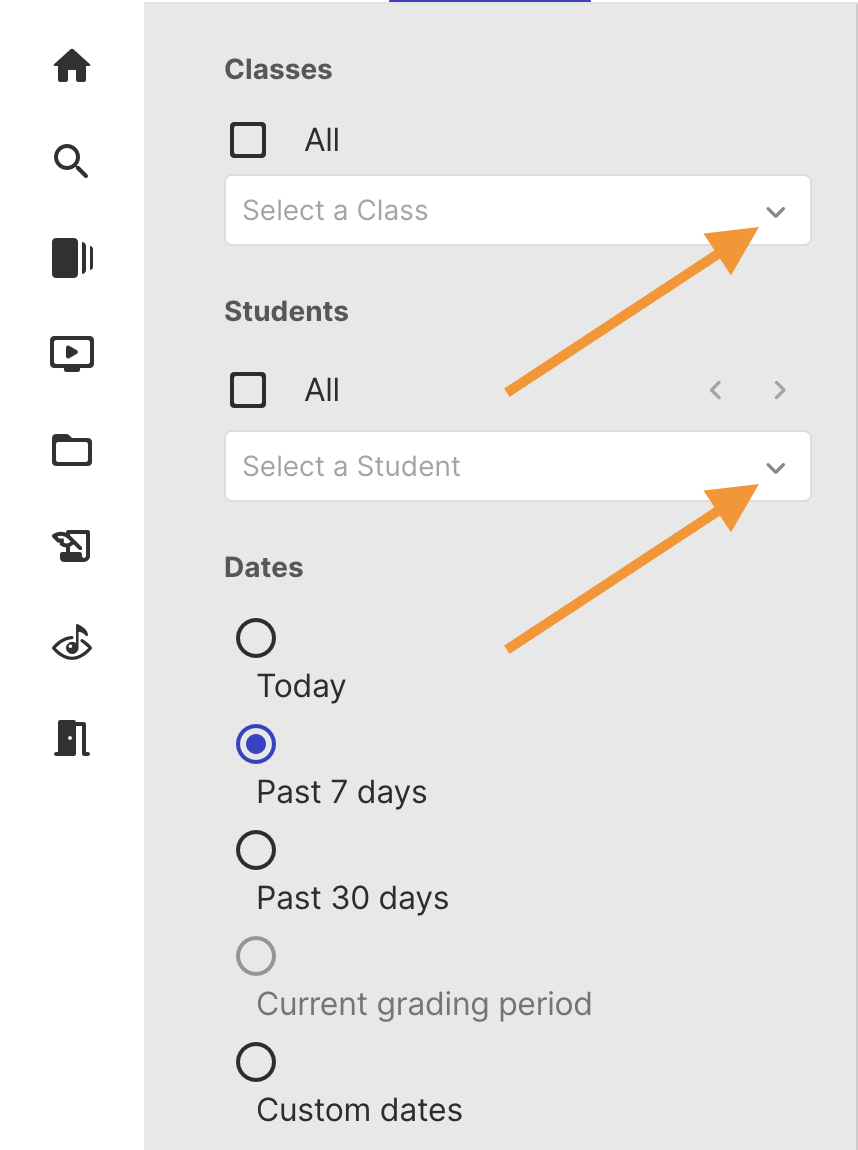Go to next student with right chevron
Screen dimensions: 858x1150
(780, 390)
